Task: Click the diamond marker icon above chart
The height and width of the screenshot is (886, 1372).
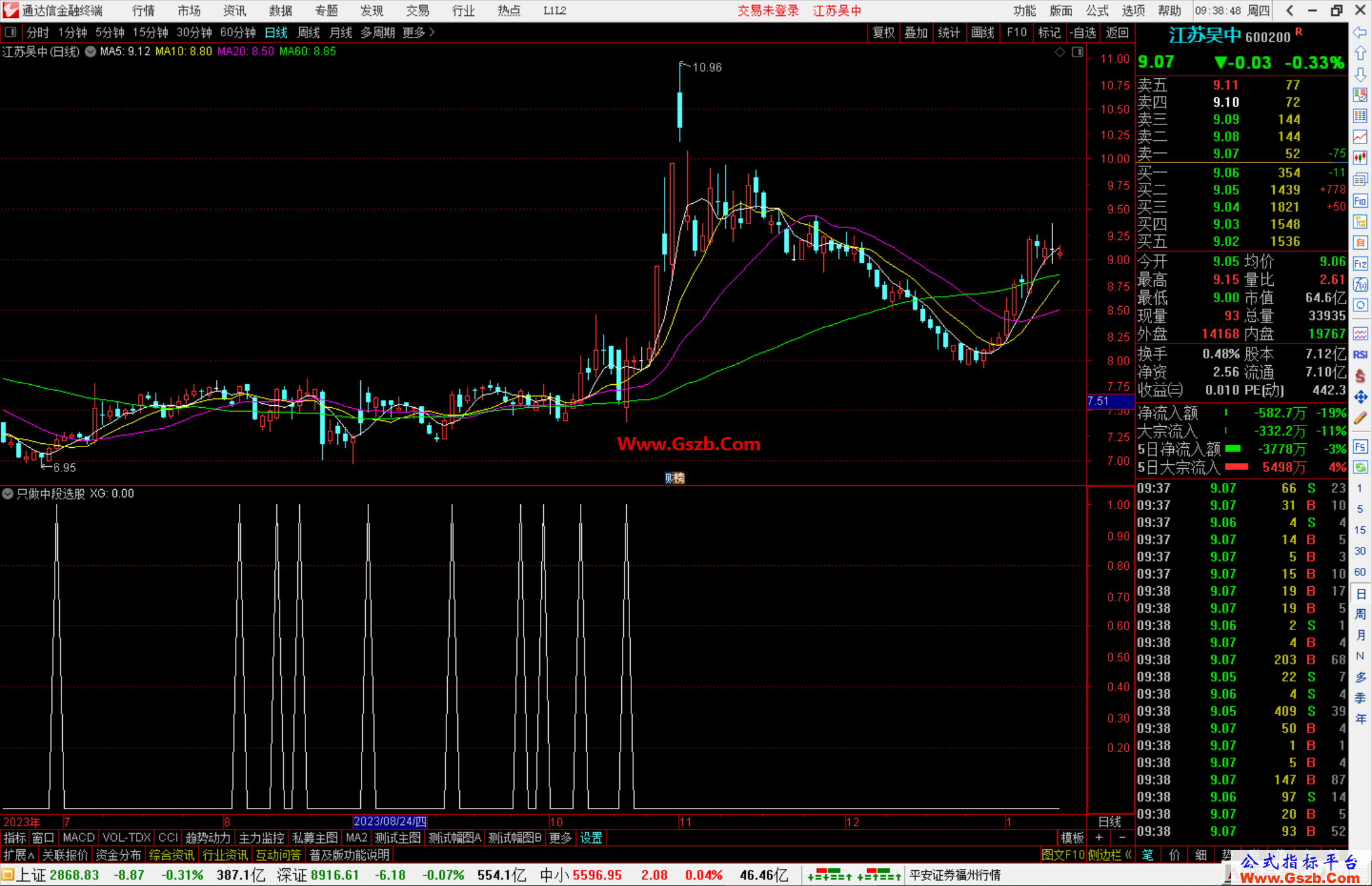Action: [x=1059, y=52]
